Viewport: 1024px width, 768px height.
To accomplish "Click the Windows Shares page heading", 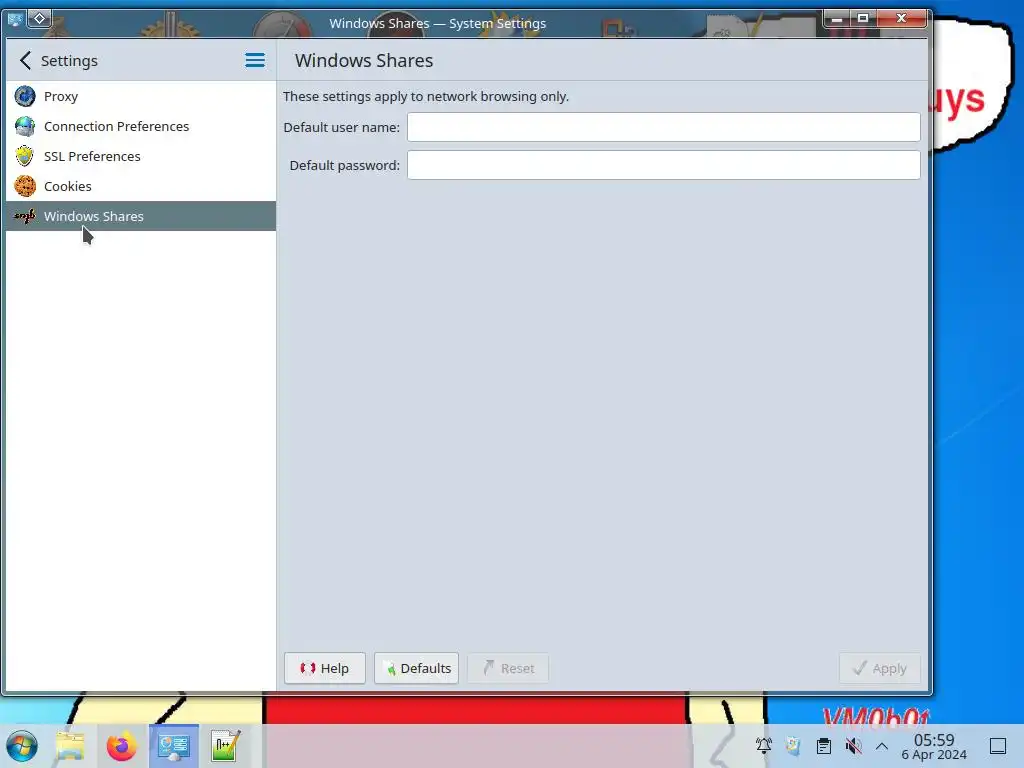I will click(x=364, y=61).
